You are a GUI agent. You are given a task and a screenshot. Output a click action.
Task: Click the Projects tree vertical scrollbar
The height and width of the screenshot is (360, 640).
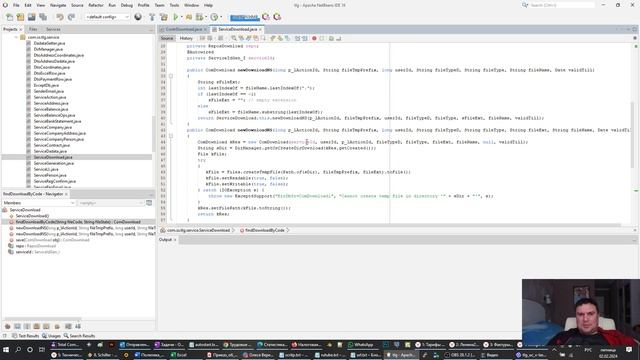pyautogui.click(x=153, y=133)
